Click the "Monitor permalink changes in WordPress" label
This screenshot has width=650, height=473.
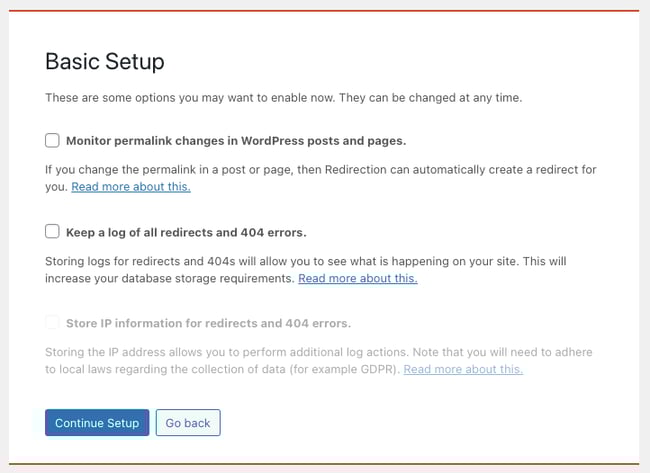click(x=236, y=141)
